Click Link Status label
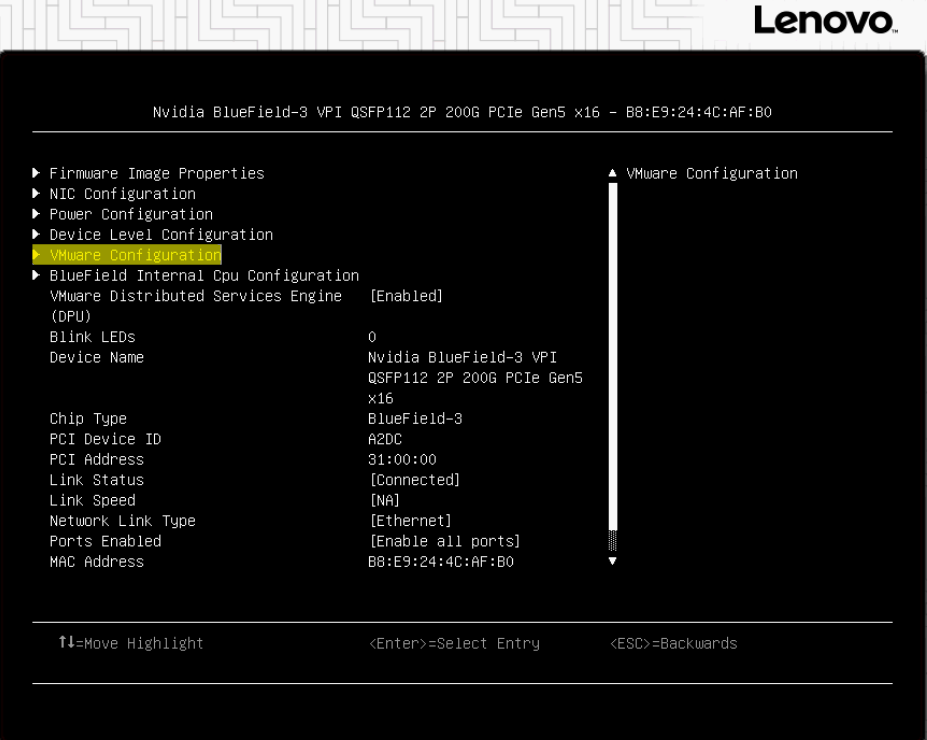 (96, 480)
